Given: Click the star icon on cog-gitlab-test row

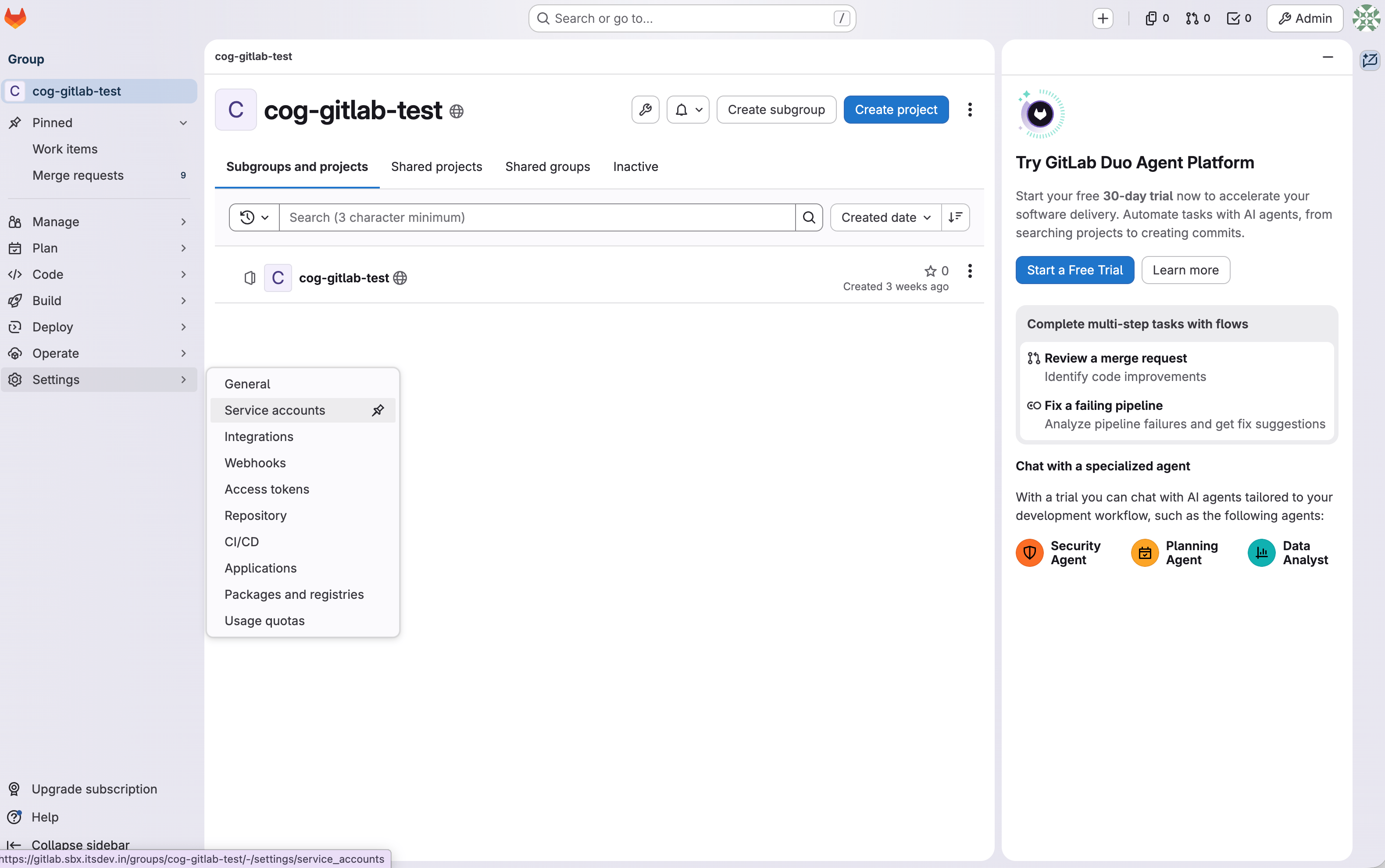Looking at the screenshot, I should pos(930,271).
